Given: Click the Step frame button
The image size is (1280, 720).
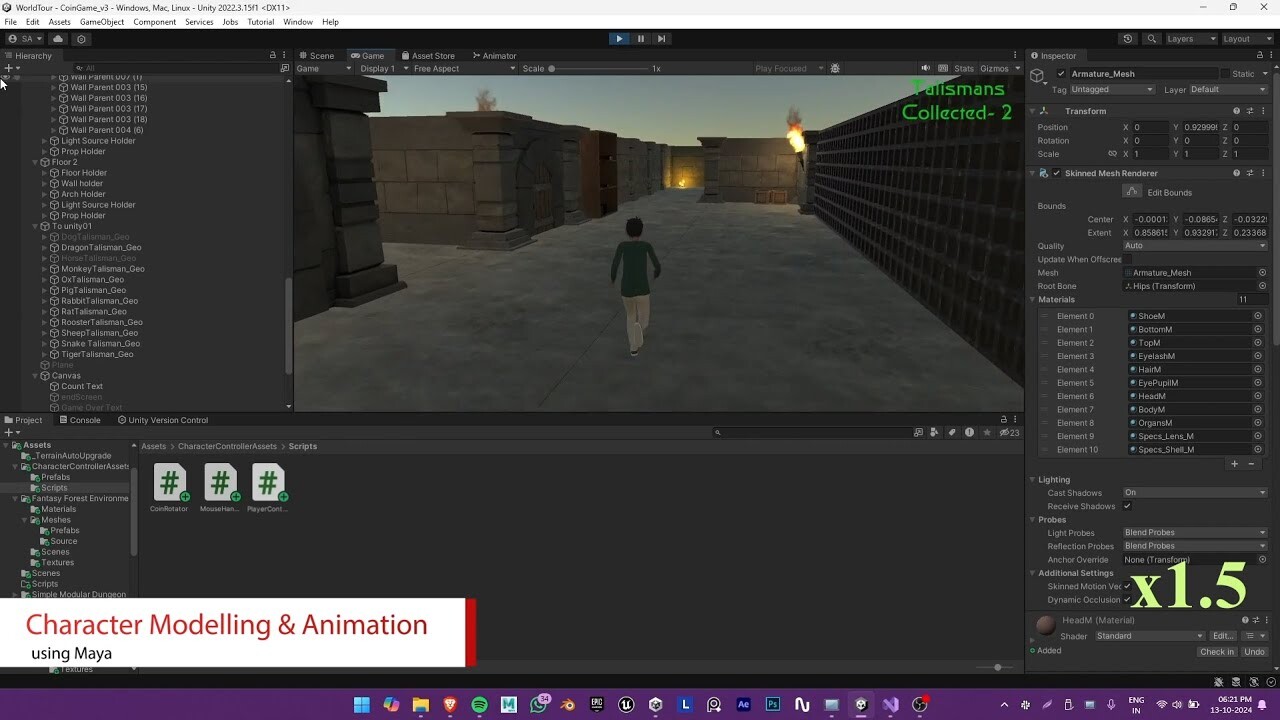Looking at the screenshot, I should click(661, 38).
